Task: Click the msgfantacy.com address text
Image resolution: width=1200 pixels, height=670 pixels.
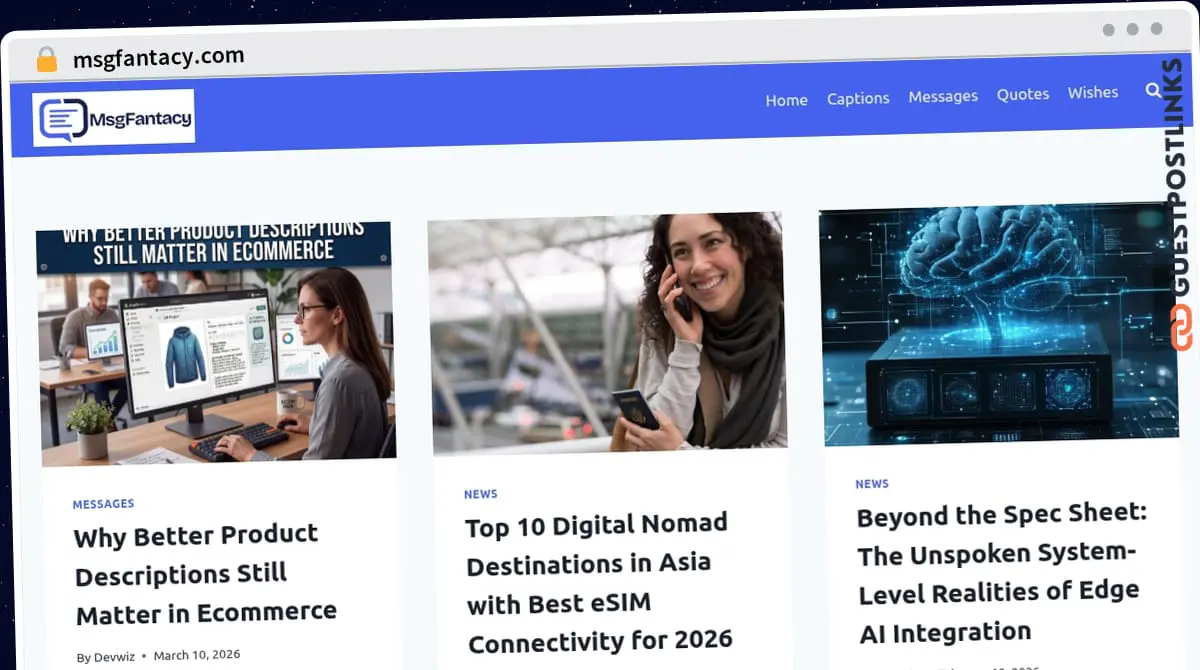Action: [x=158, y=57]
